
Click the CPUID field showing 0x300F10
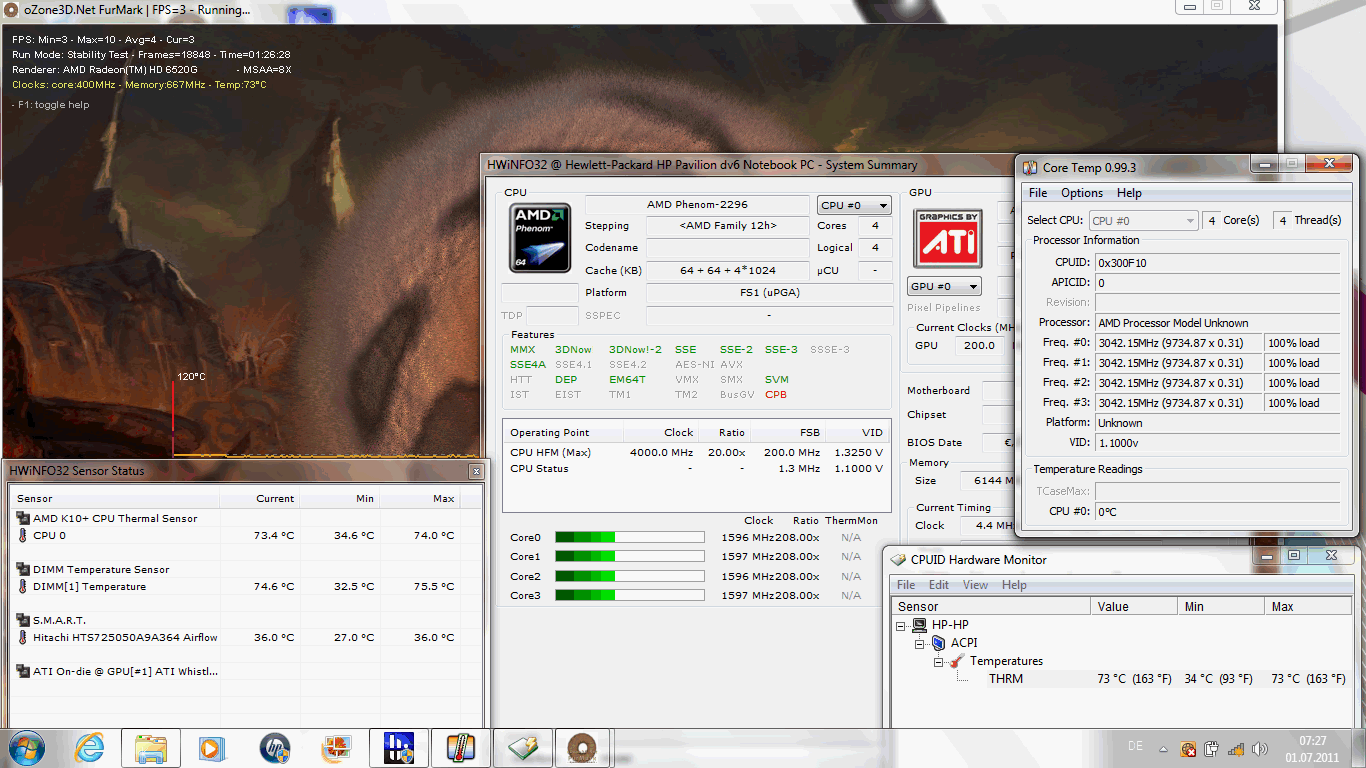pos(1217,262)
